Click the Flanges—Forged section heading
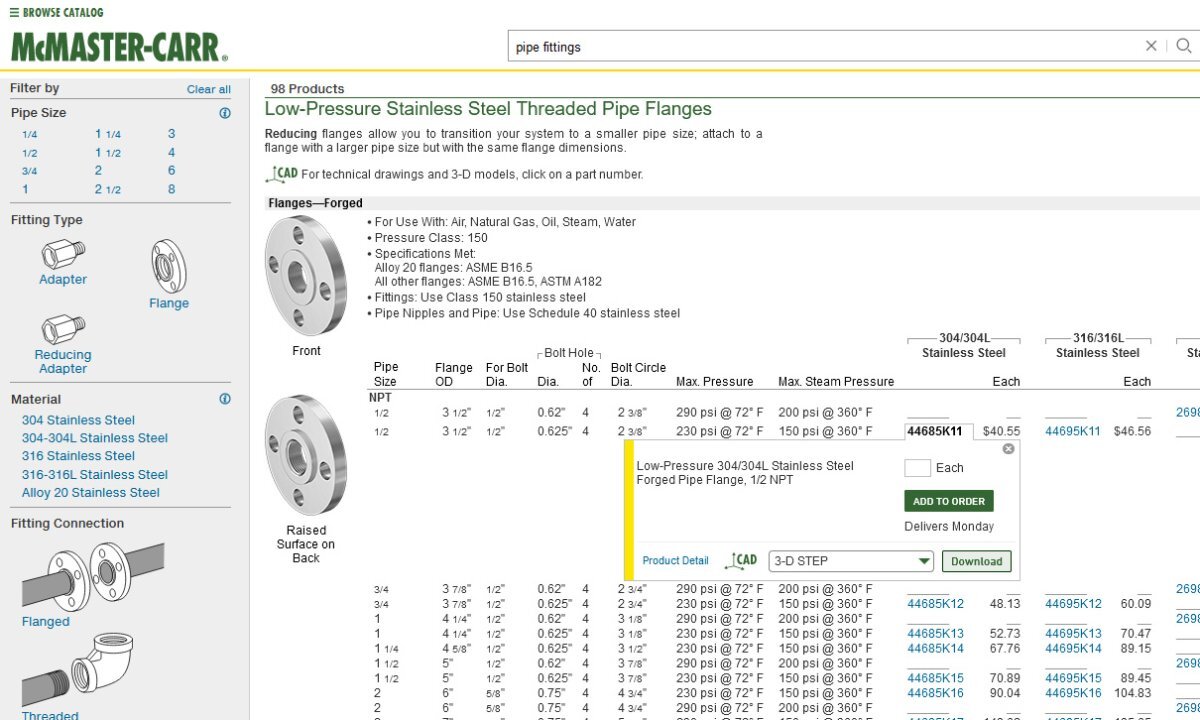The image size is (1200, 720). (x=315, y=203)
